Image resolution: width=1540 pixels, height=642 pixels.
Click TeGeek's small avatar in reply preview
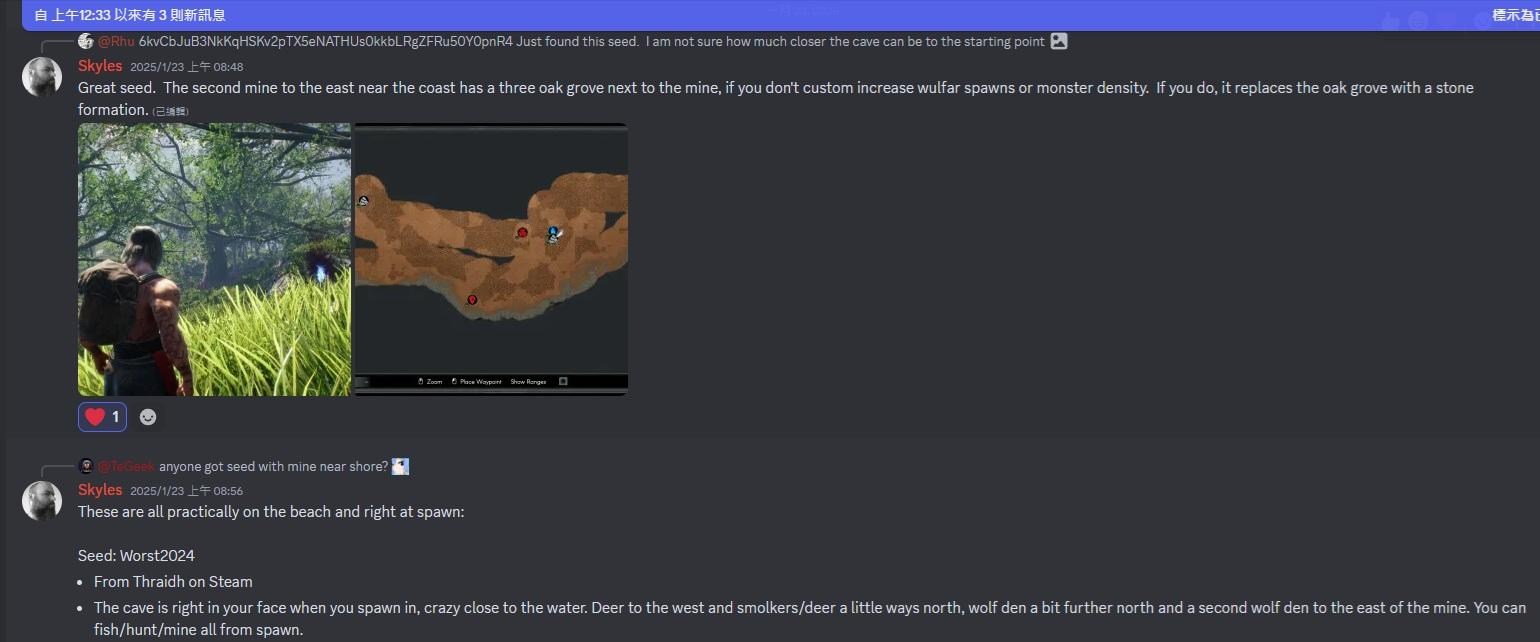pyautogui.click(x=86, y=466)
